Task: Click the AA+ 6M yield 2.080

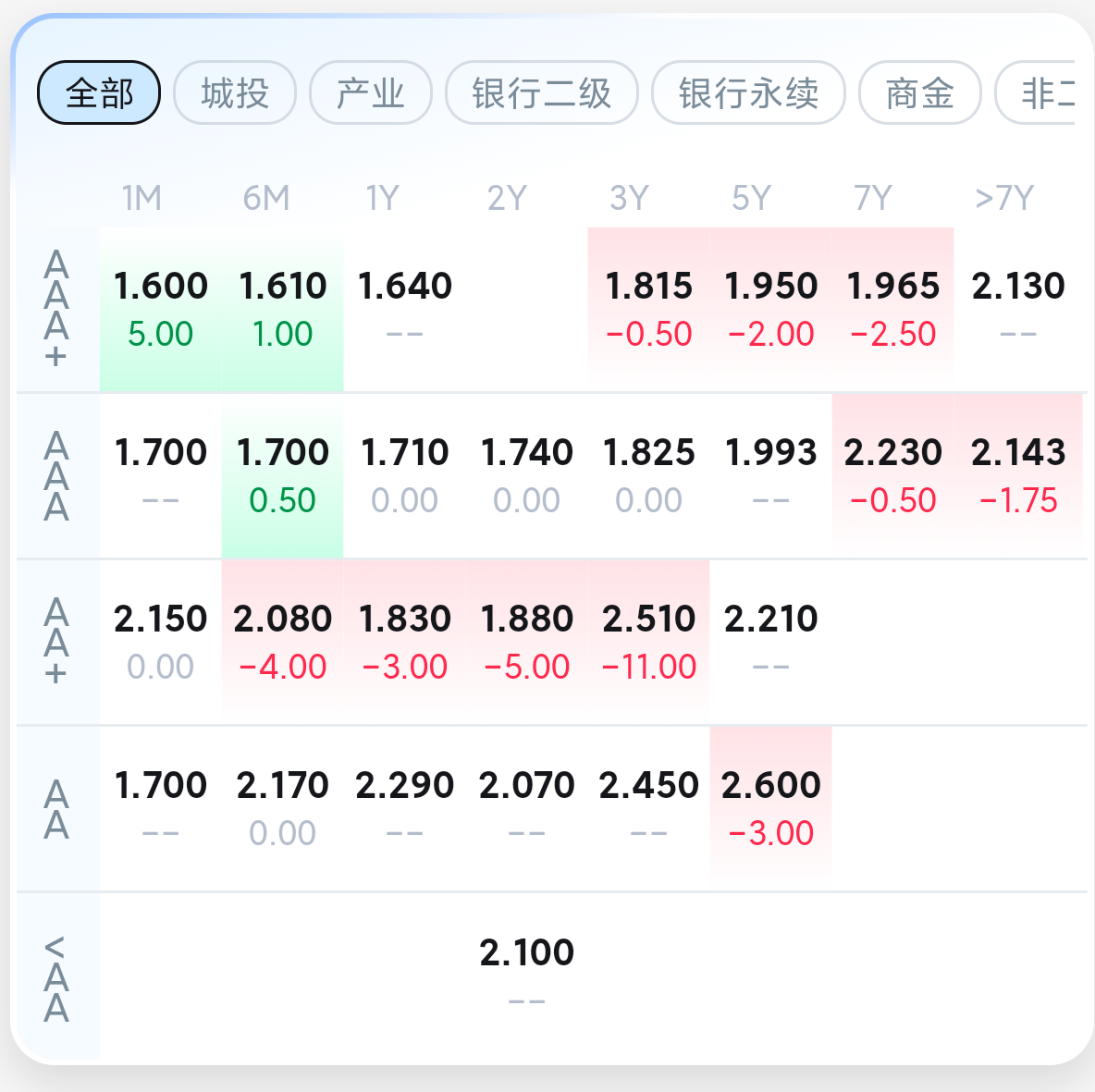Action: [x=283, y=642]
